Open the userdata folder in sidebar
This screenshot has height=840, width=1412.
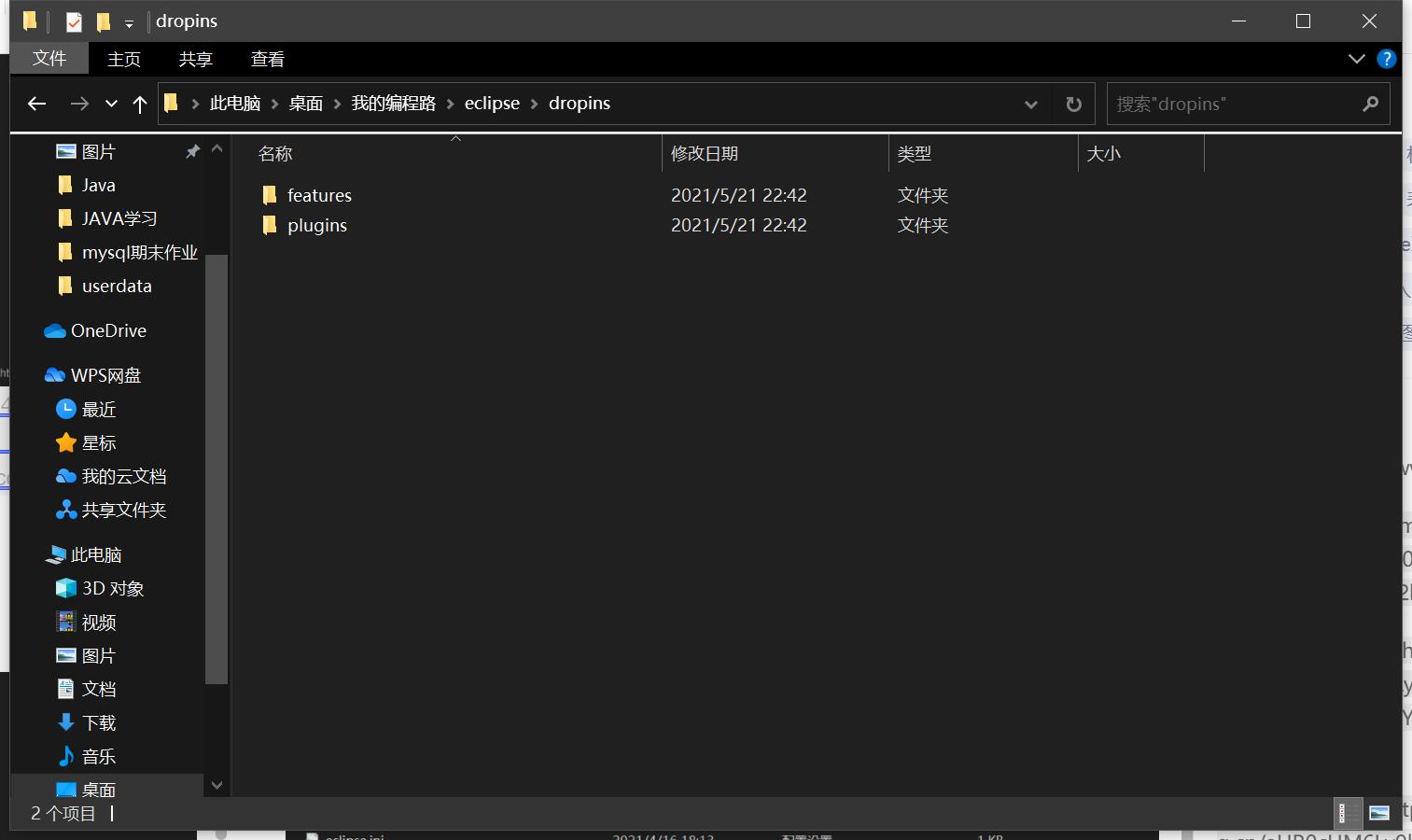(117, 286)
